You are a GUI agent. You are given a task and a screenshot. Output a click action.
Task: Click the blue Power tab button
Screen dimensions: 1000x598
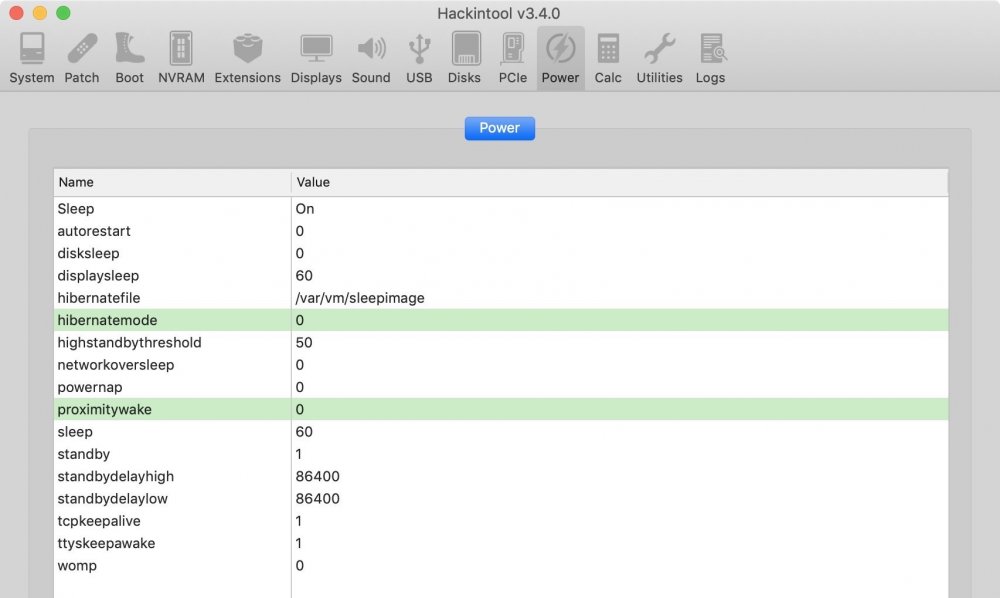click(x=499, y=128)
